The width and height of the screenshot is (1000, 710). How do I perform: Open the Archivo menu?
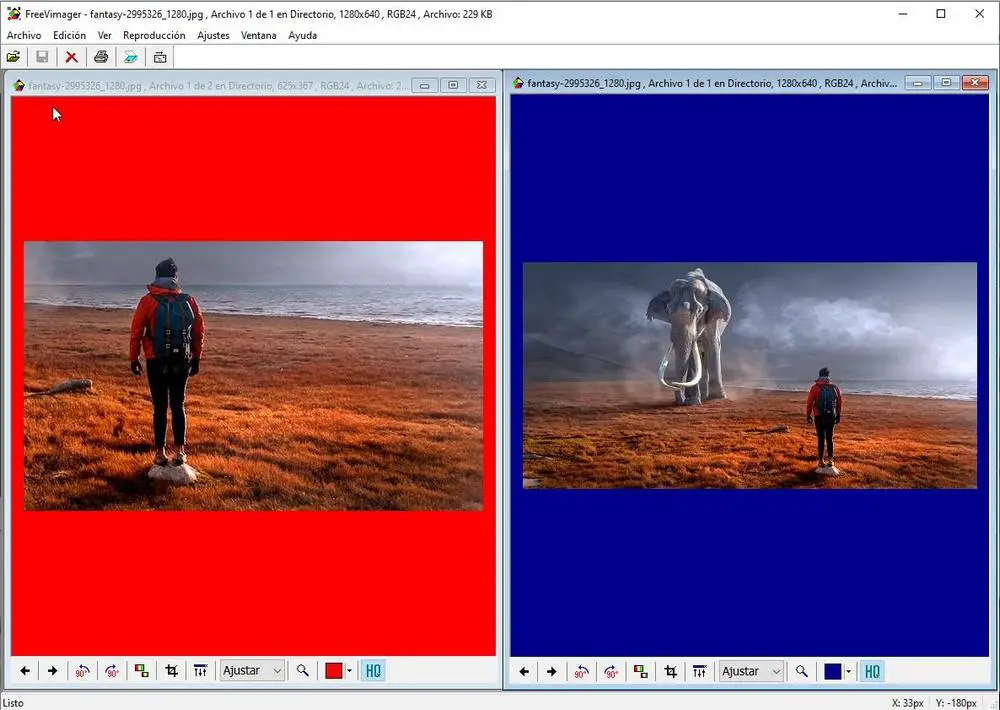pyautogui.click(x=24, y=35)
